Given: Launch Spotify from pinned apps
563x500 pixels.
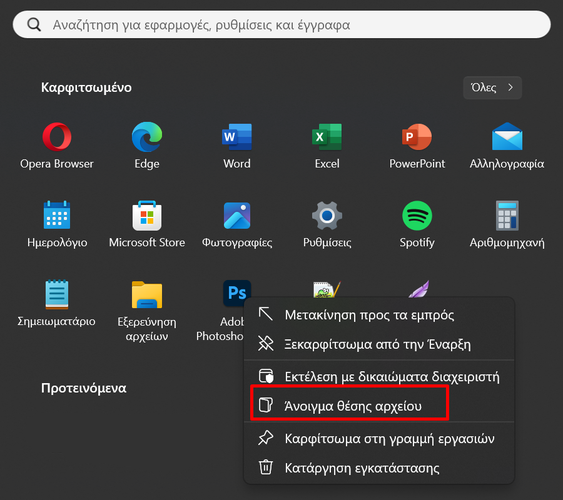Looking at the screenshot, I should click(417, 224).
